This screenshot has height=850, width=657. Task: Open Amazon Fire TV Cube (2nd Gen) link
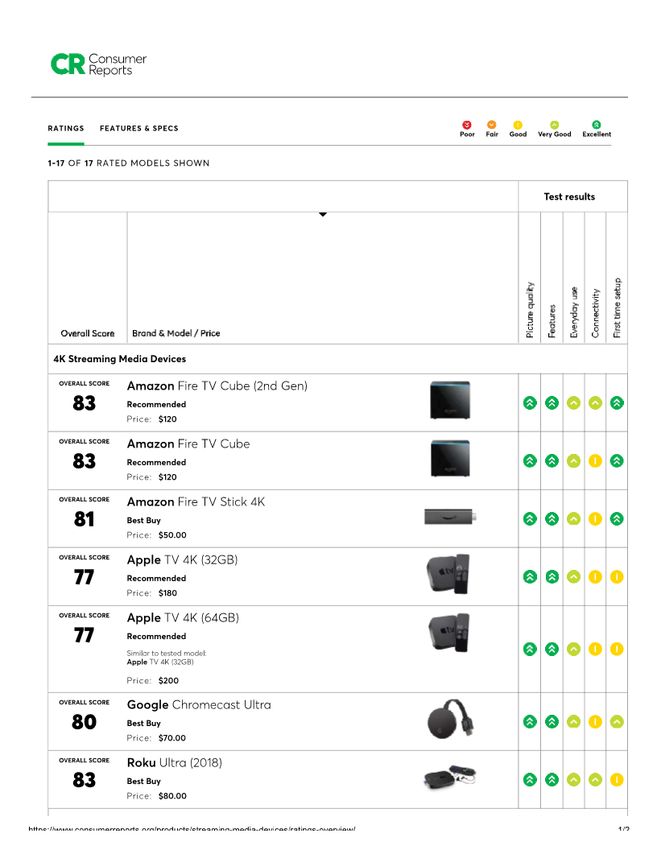(x=217, y=386)
